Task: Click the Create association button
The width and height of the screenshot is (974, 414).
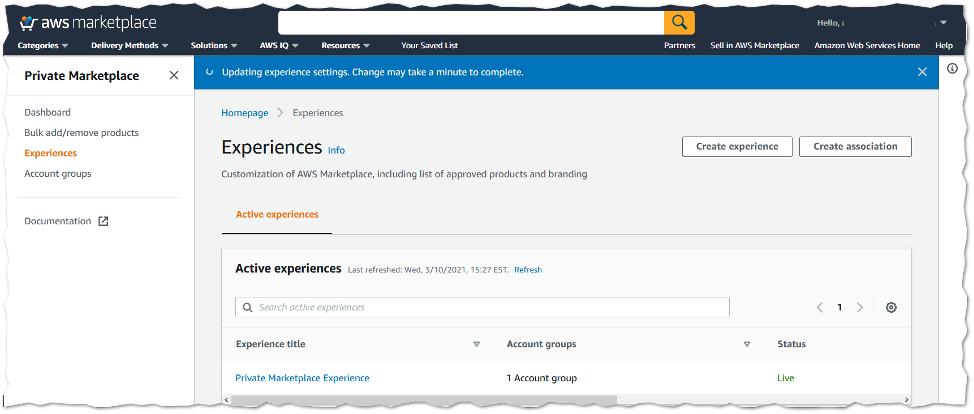Action: (x=855, y=147)
